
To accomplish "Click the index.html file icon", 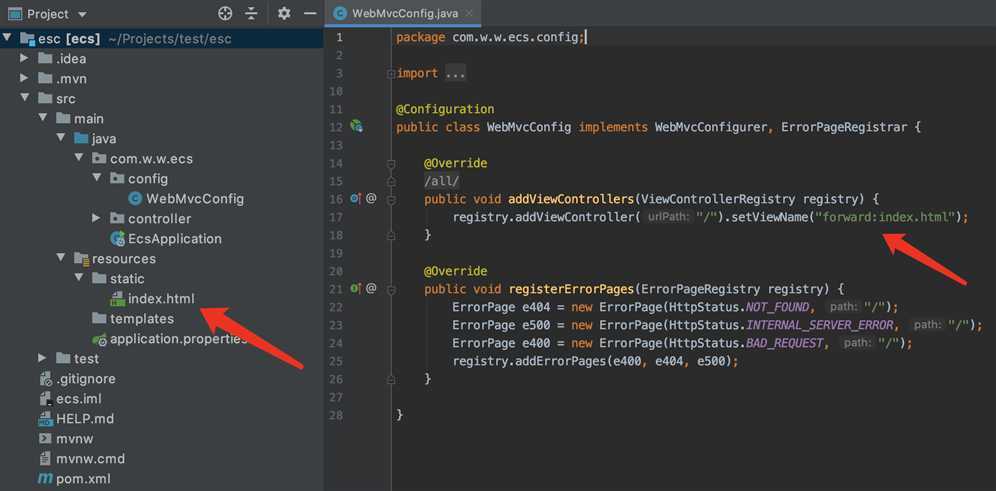I will [x=118, y=299].
